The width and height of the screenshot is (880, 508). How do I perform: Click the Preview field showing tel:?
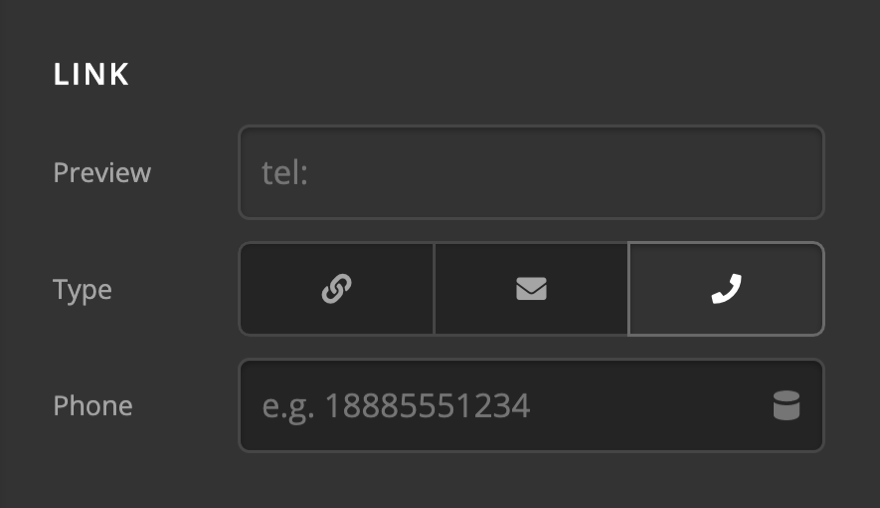530,172
